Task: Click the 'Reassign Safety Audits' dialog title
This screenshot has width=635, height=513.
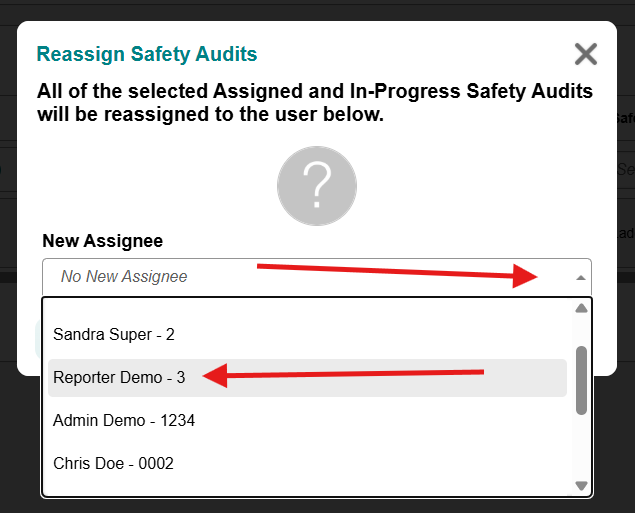Action: coord(147,54)
